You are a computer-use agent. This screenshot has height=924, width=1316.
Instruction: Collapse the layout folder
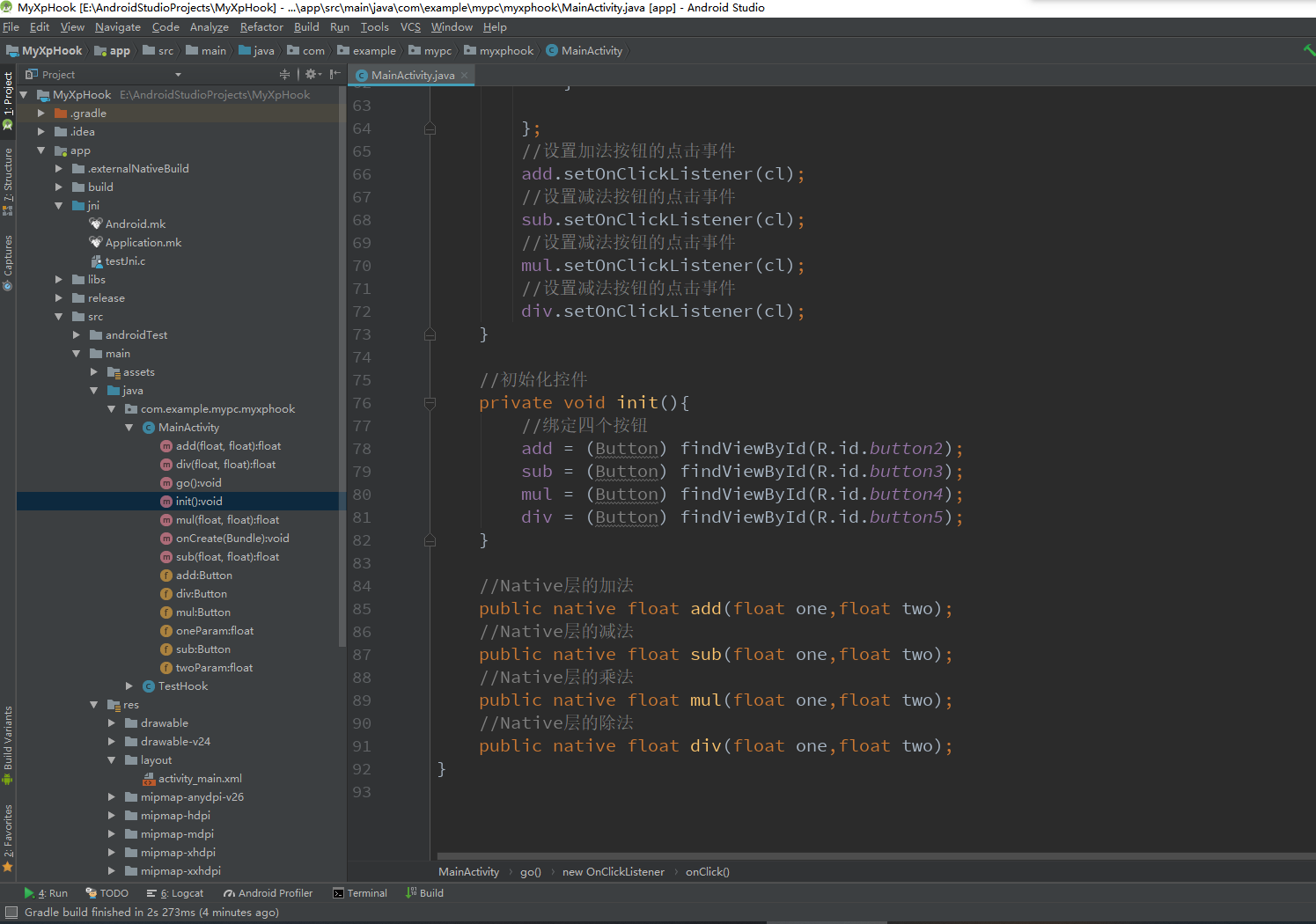pyautogui.click(x=112, y=760)
